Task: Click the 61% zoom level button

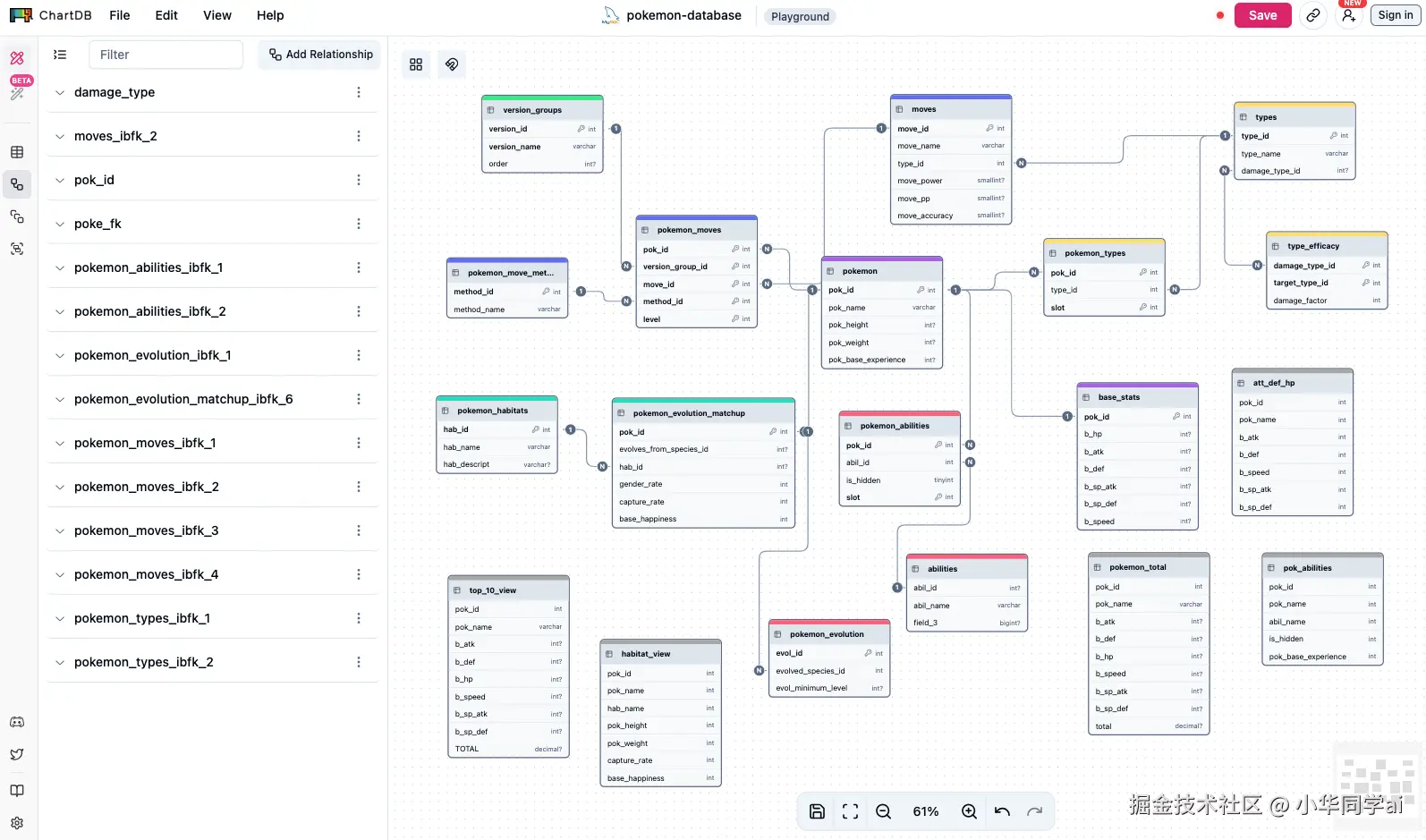Action: pos(926,811)
